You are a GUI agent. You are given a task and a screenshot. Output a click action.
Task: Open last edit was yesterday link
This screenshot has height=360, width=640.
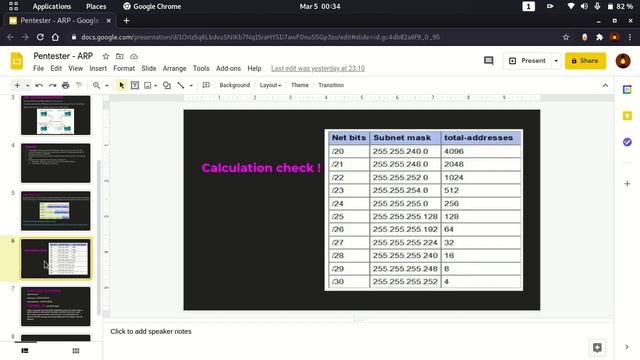(x=318, y=69)
